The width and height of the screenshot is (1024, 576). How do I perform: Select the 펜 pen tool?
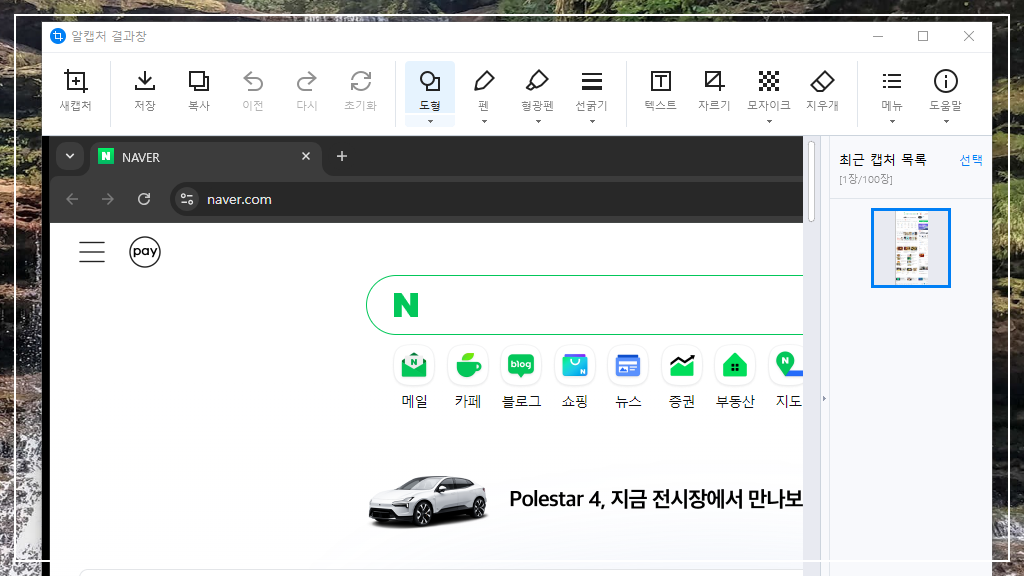pyautogui.click(x=484, y=88)
